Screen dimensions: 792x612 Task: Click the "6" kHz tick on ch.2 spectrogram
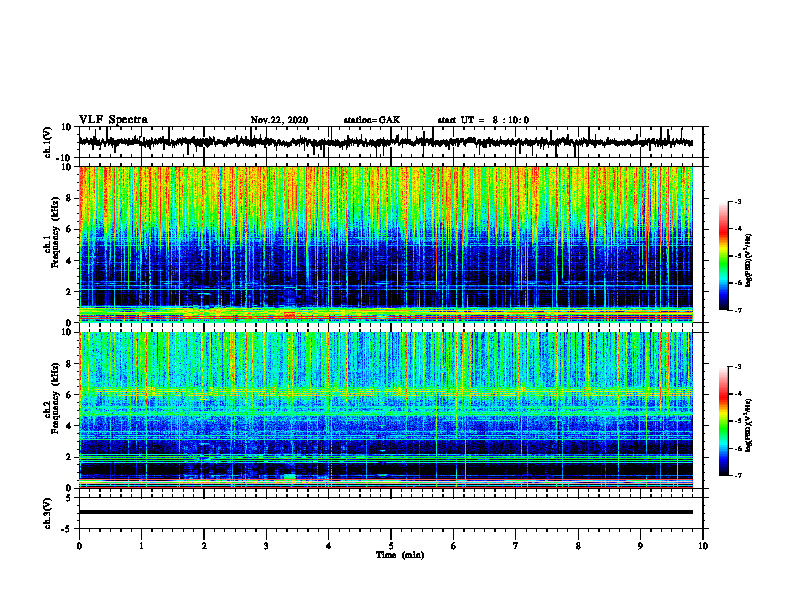[x=69, y=395]
